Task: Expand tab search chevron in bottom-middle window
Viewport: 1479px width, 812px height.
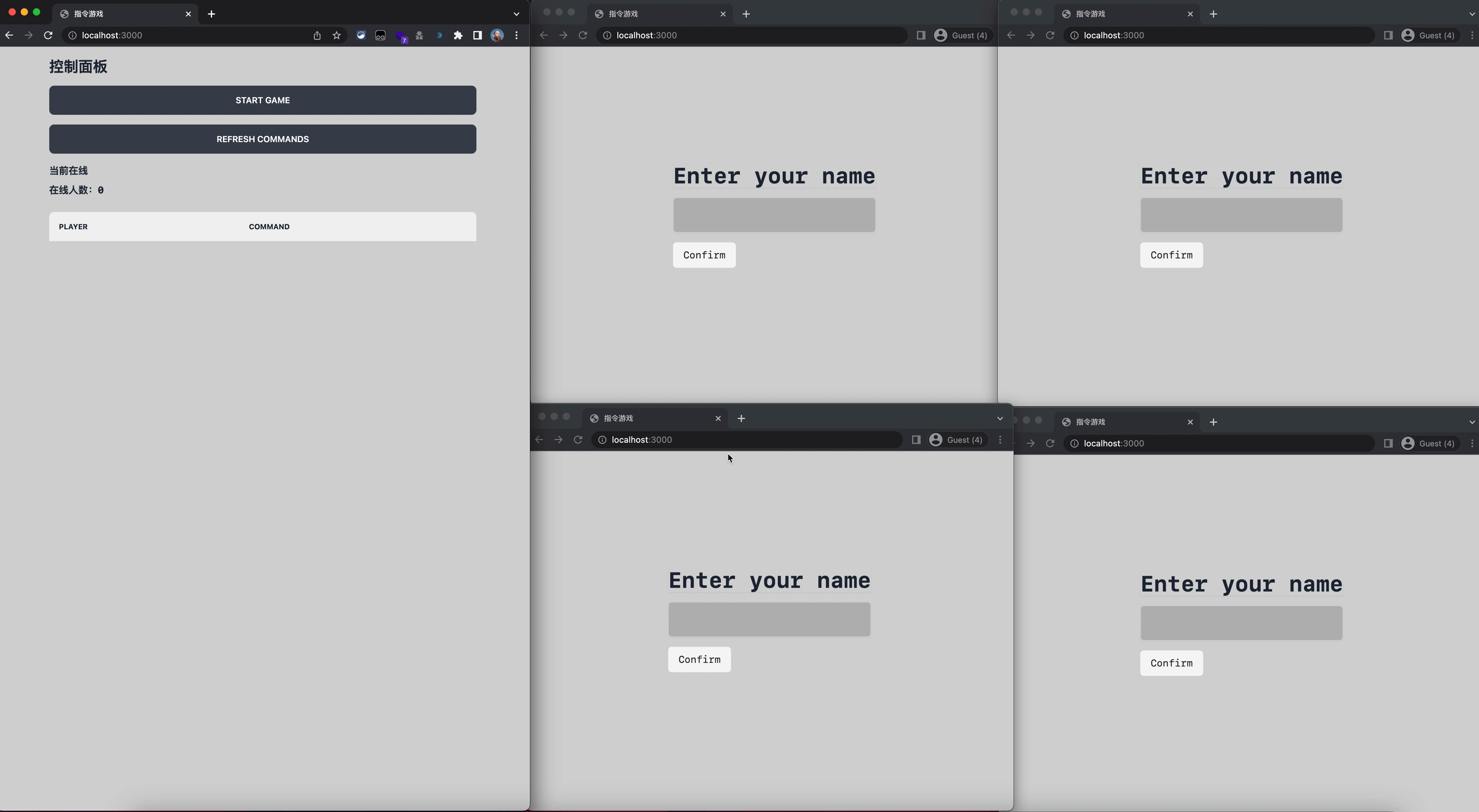Action: pos(999,418)
